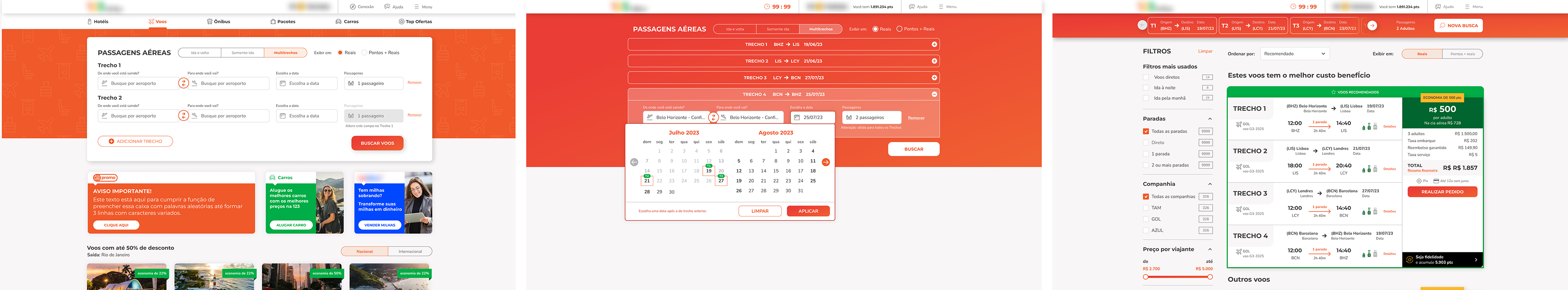This screenshot has width=1568, height=290.
Task: Open the Ônibus tab
Action: [218, 21]
